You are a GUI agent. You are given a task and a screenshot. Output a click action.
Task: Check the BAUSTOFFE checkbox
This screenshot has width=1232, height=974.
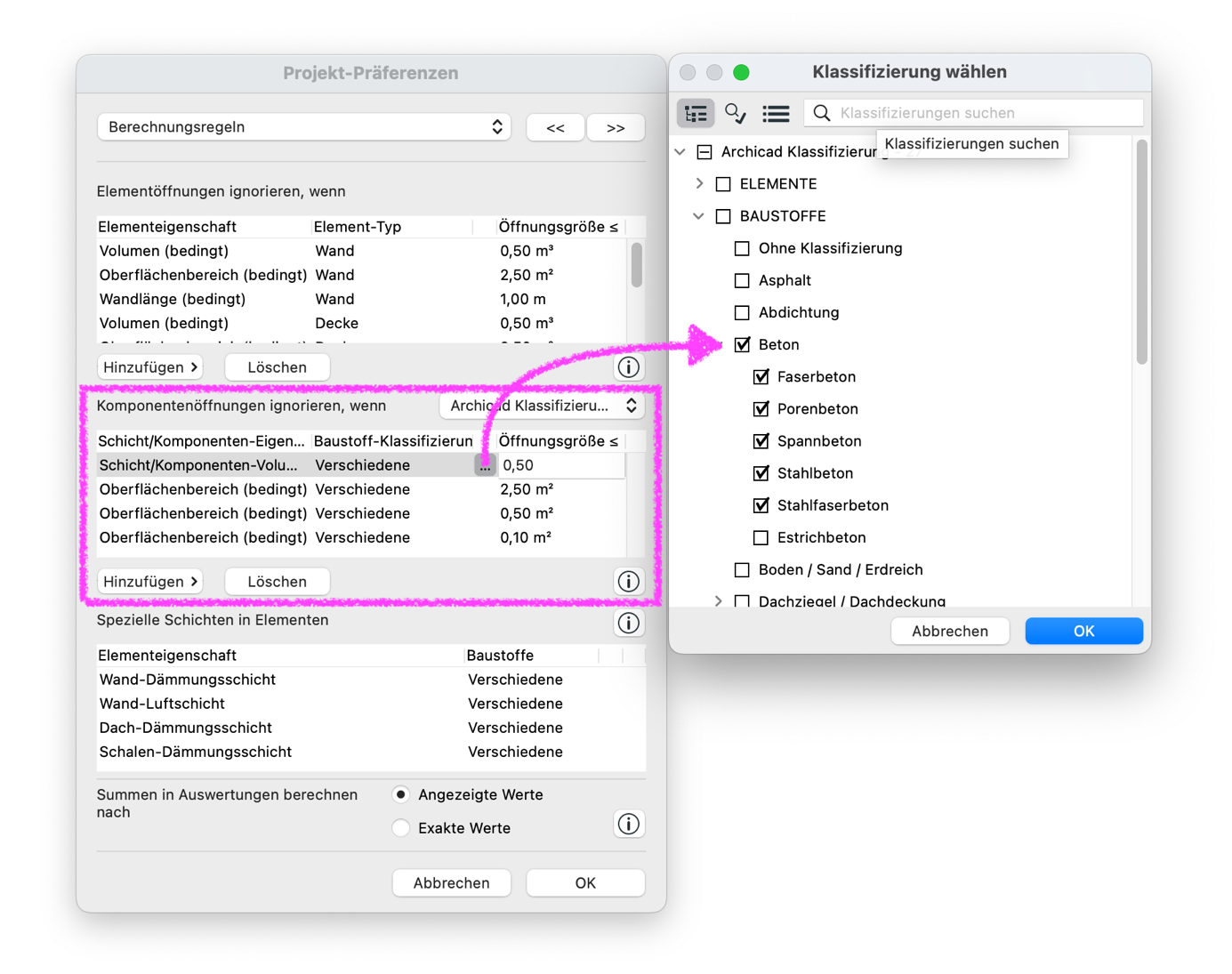point(723,216)
